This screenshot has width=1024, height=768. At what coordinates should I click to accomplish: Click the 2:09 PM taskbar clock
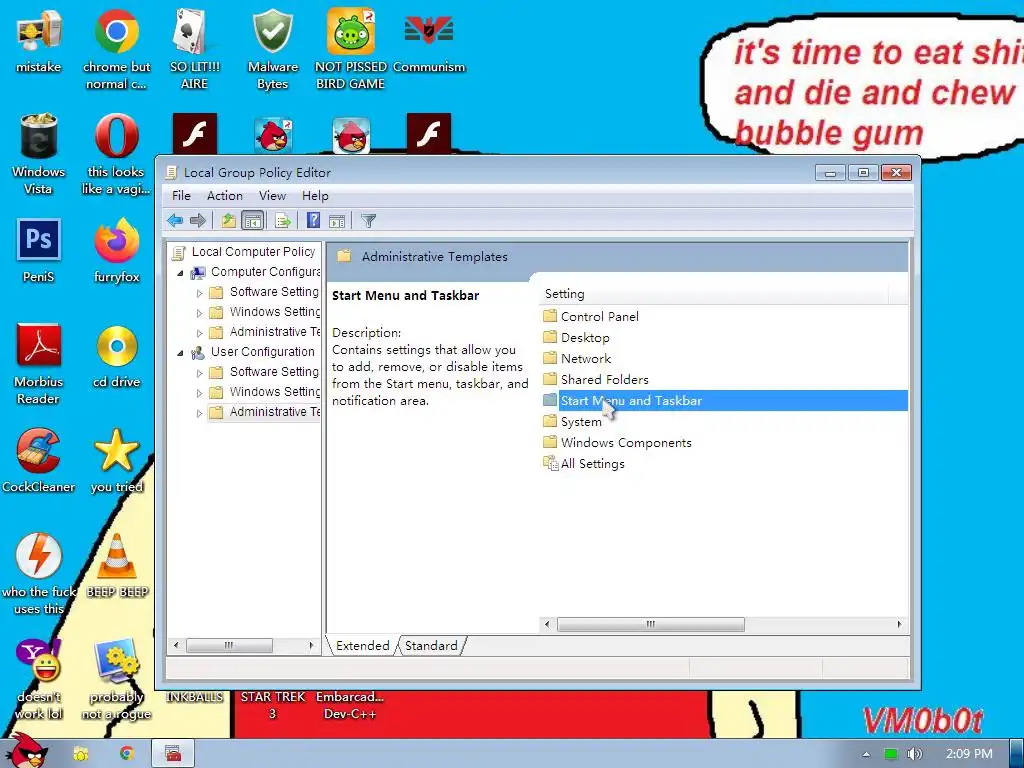point(969,754)
